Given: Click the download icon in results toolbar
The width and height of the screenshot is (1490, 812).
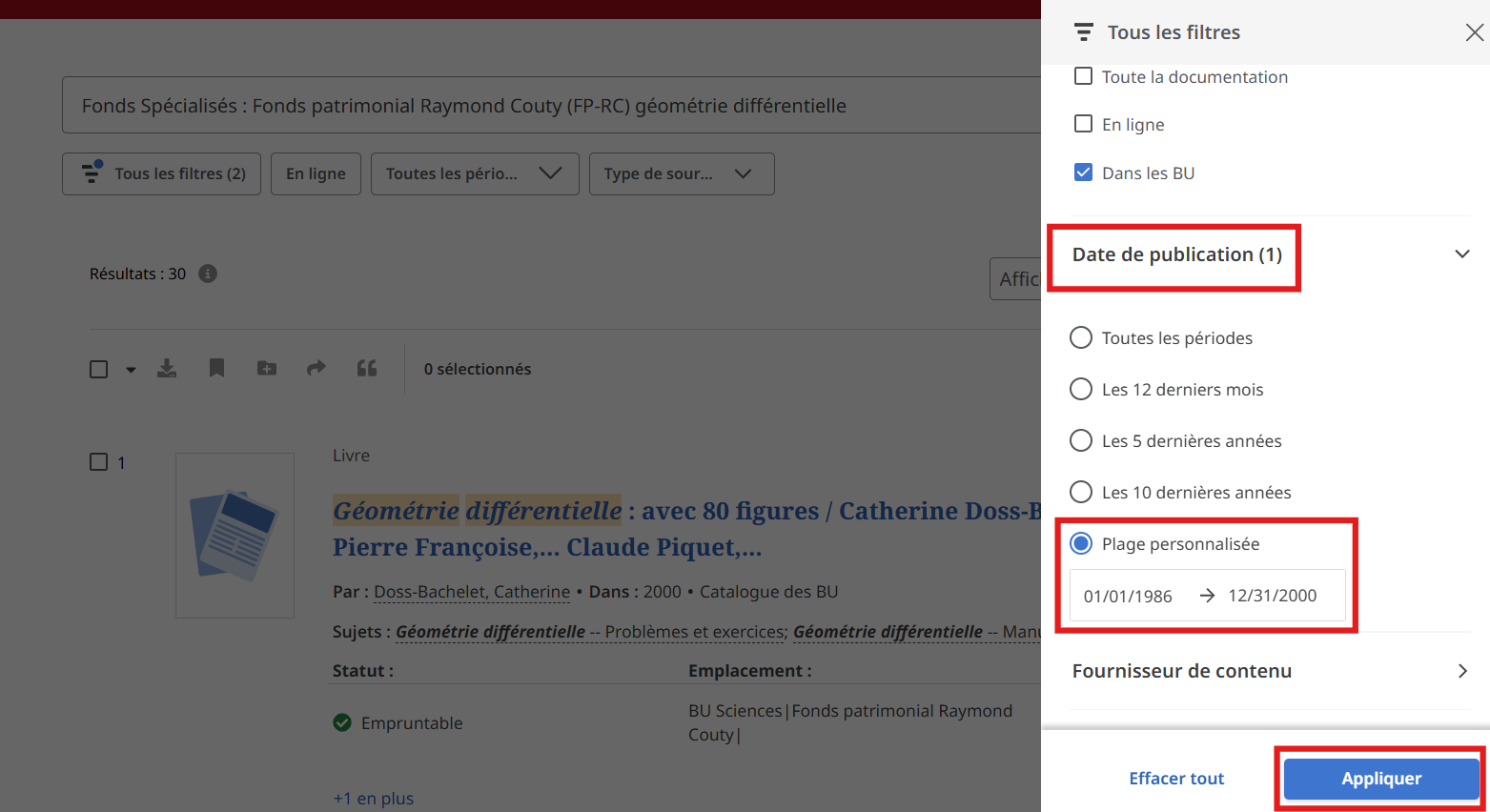Looking at the screenshot, I should coord(167,369).
